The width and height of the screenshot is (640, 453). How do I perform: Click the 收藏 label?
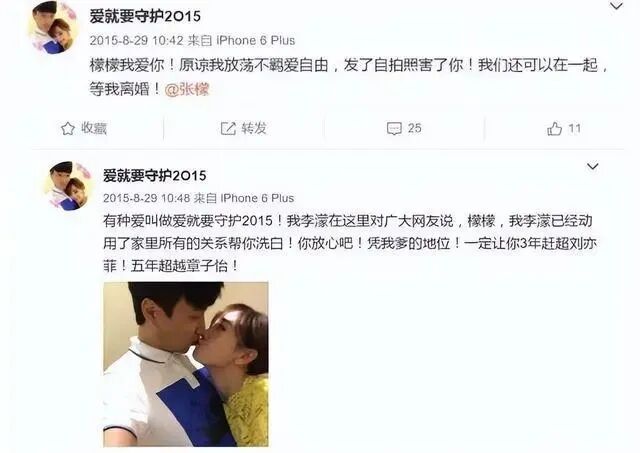94,128
